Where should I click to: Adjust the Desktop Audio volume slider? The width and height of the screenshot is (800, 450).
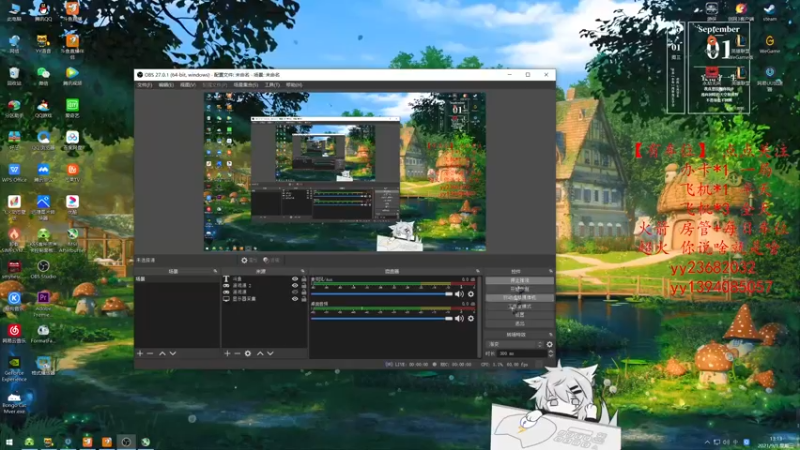(x=382, y=318)
